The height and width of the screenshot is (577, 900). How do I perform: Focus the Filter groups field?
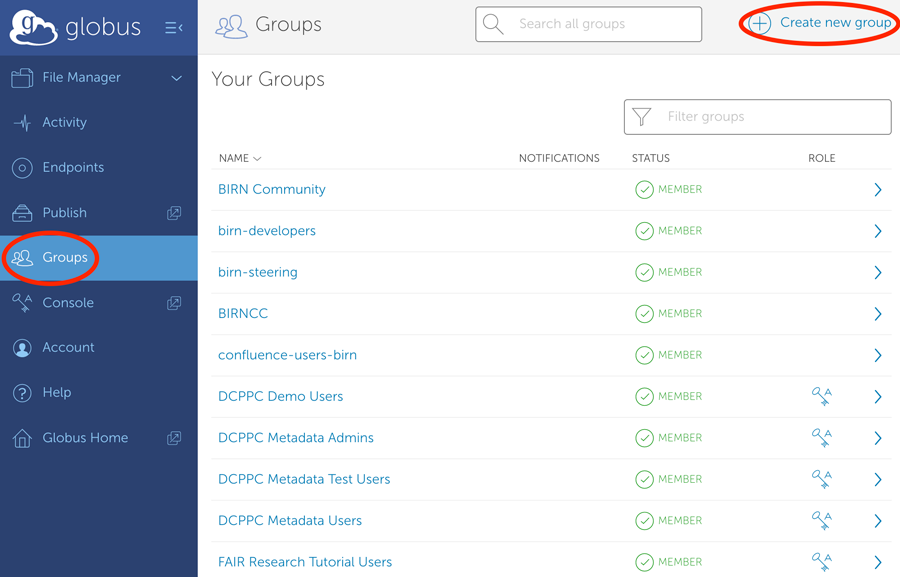point(758,117)
